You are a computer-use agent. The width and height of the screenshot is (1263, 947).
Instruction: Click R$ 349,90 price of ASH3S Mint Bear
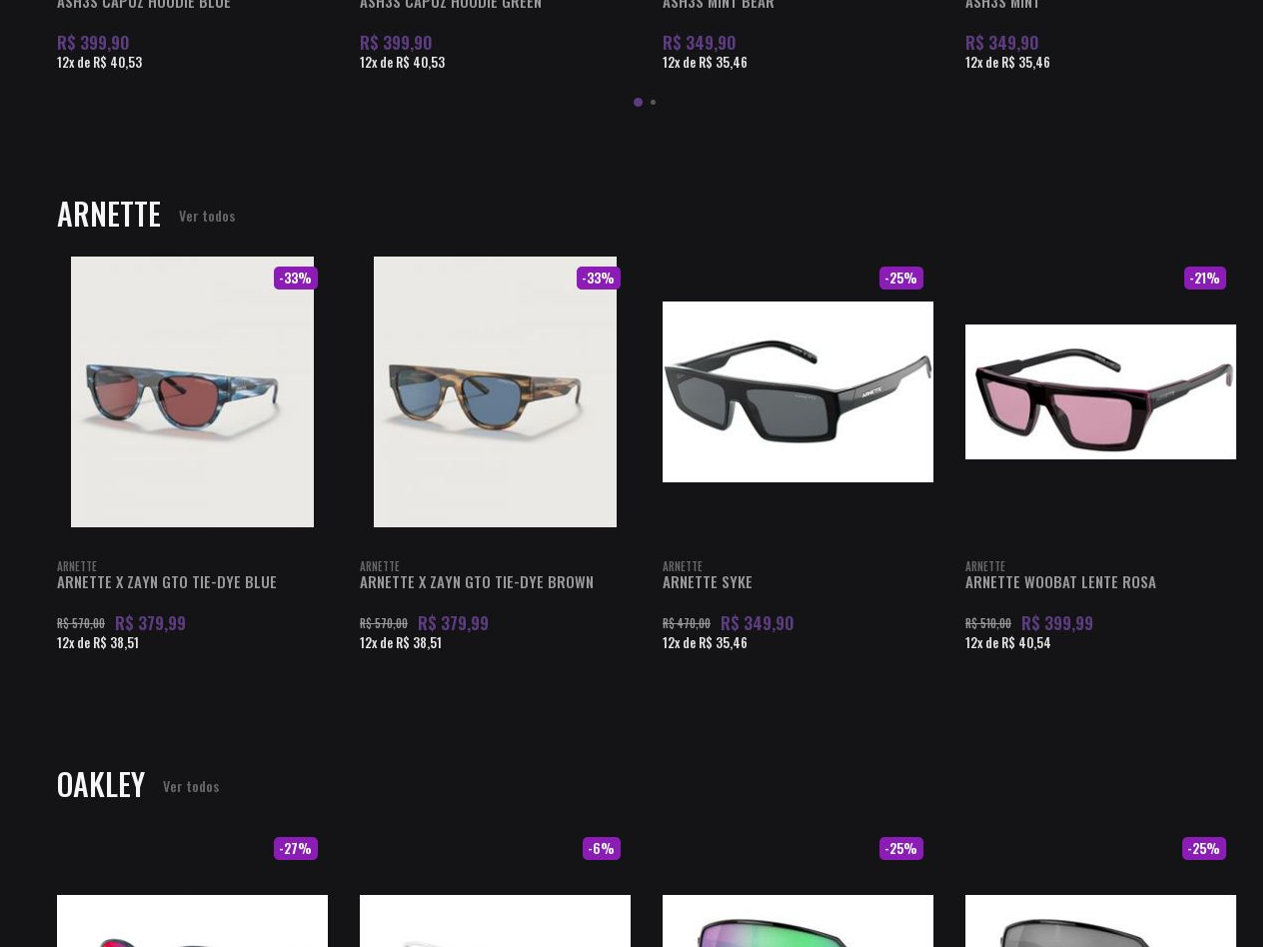699,43
